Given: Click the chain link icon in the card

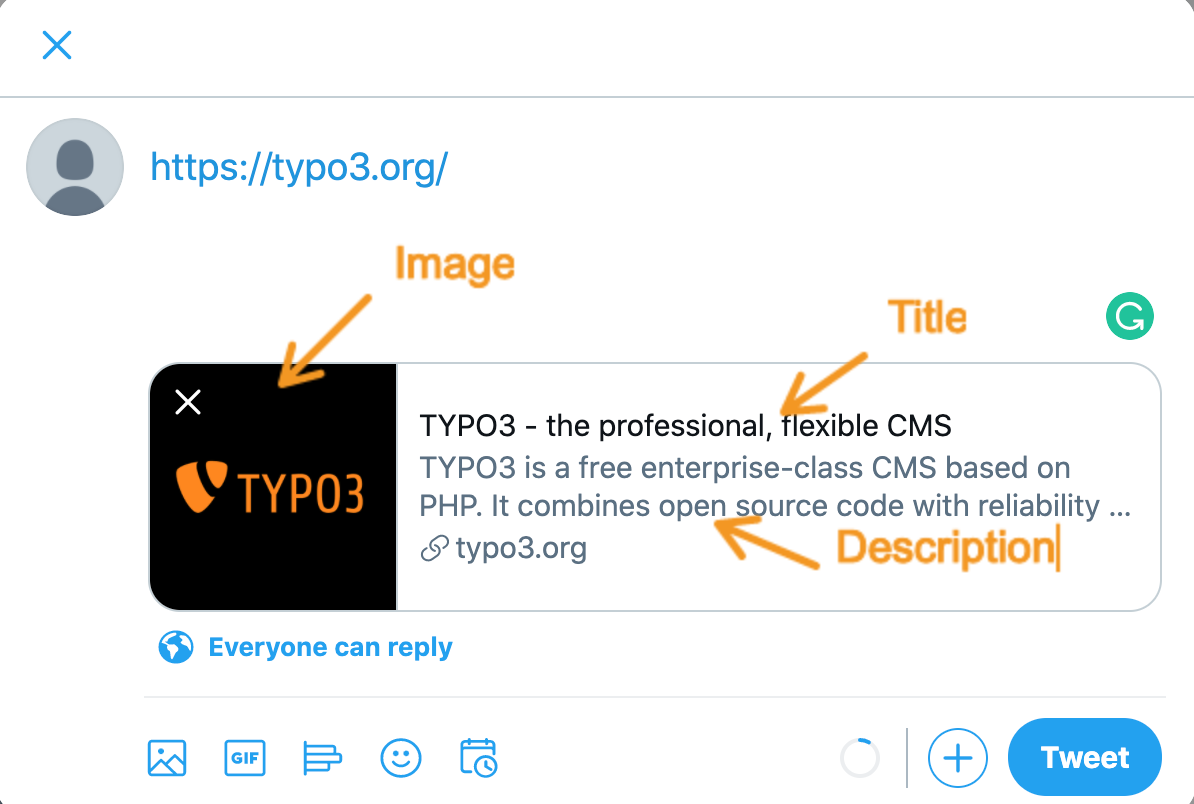Looking at the screenshot, I should coord(434,548).
